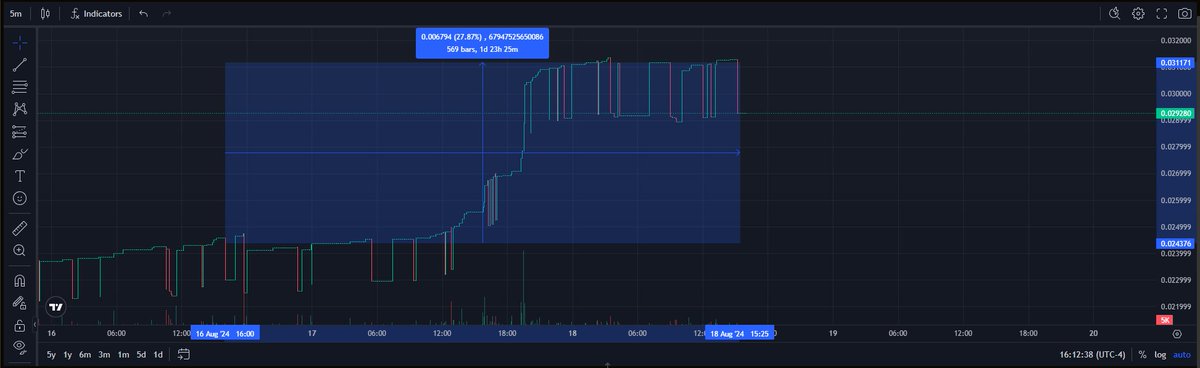This screenshot has height=368, width=1200.
Task: Select the Text annotation tool
Action: 19,176
